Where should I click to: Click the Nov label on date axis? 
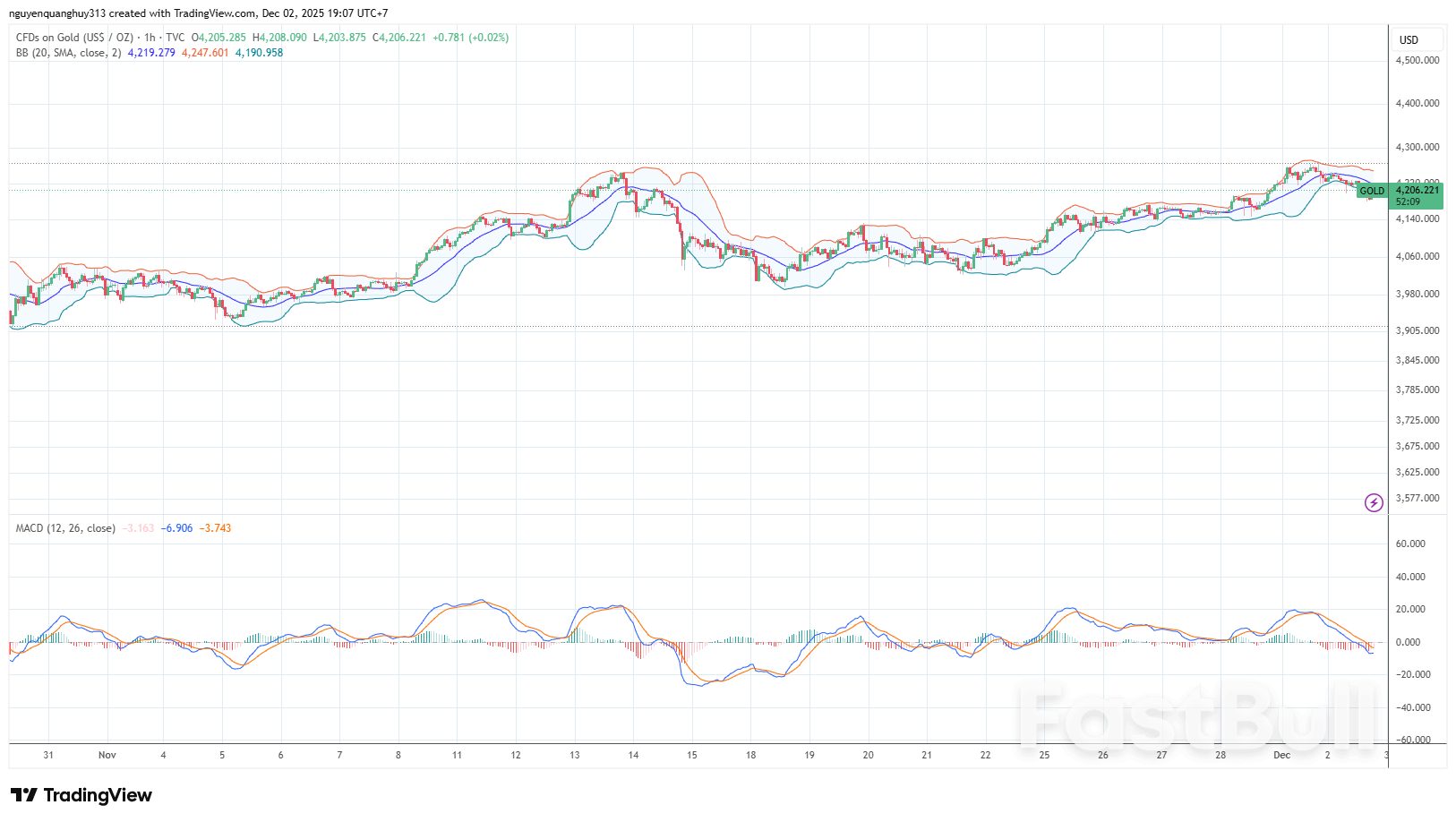pyautogui.click(x=107, y=755)
